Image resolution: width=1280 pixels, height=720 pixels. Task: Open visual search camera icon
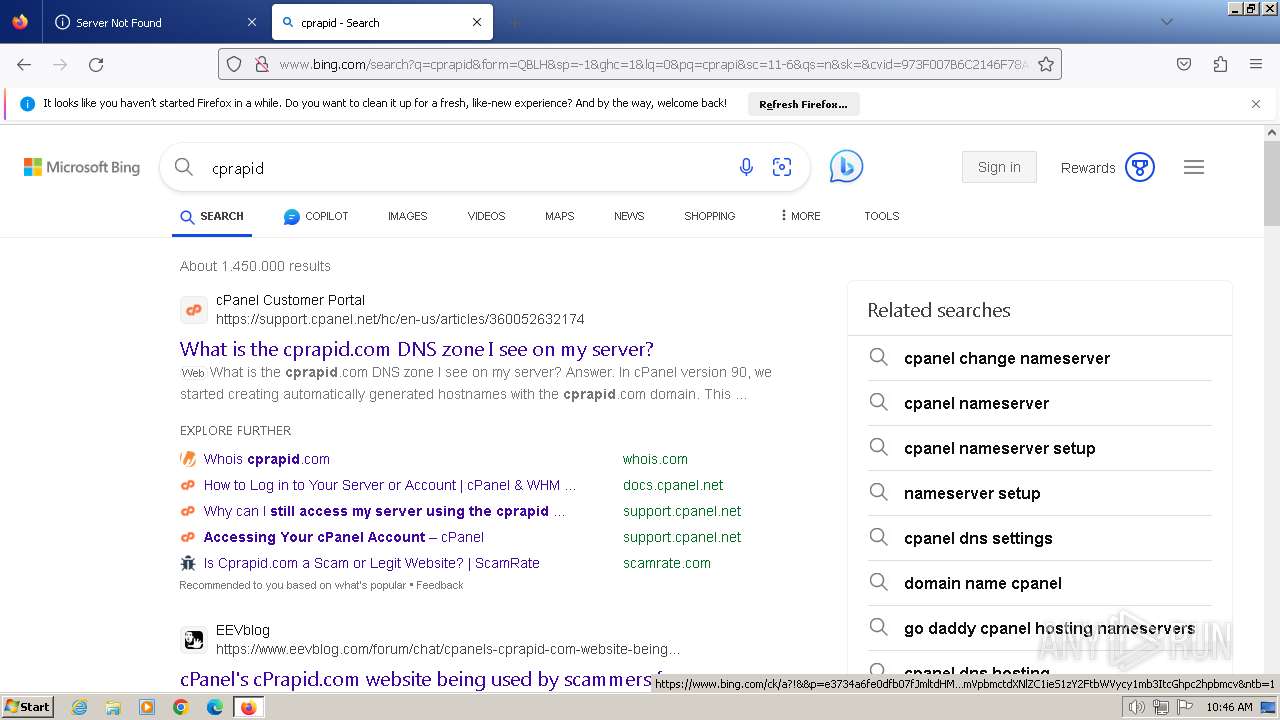coord(782,167)
